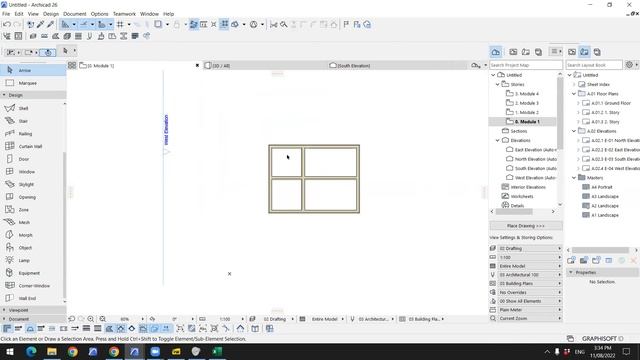Click Search Layout Book field
This screenshot has height=360, width=640.
tap(593, 65)
